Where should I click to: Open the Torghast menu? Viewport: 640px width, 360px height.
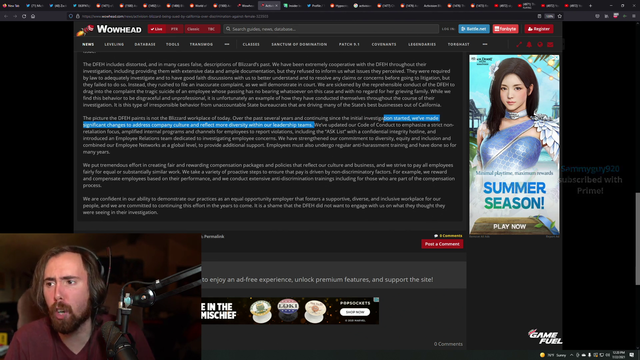[x=458, y=44]
